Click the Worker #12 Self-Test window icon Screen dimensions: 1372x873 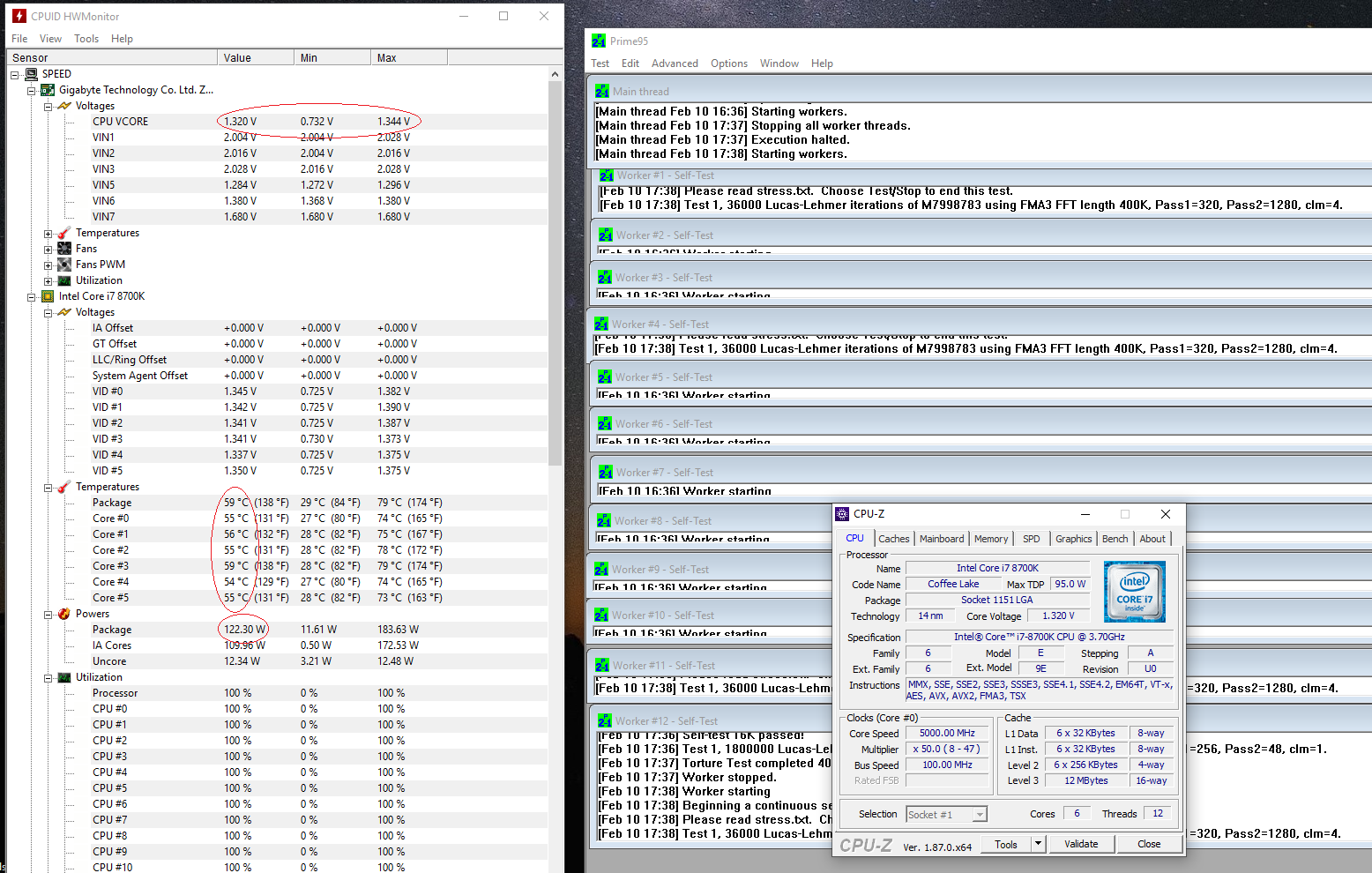(x=605, y=721)
